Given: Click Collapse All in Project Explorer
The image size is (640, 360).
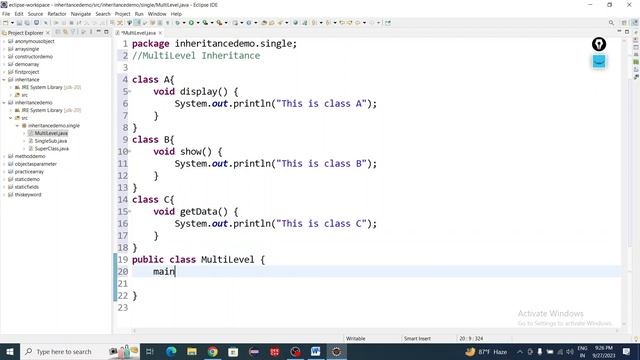Looking at the screenshot, I should (x=58, y=32).
